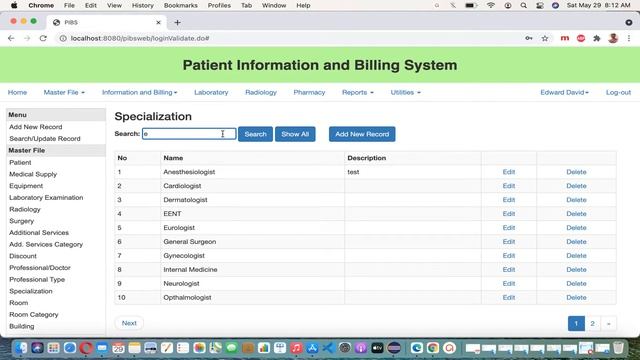The image size is (640, 360).
Task: Click the browser forward arrow
Action: point(27,38)
